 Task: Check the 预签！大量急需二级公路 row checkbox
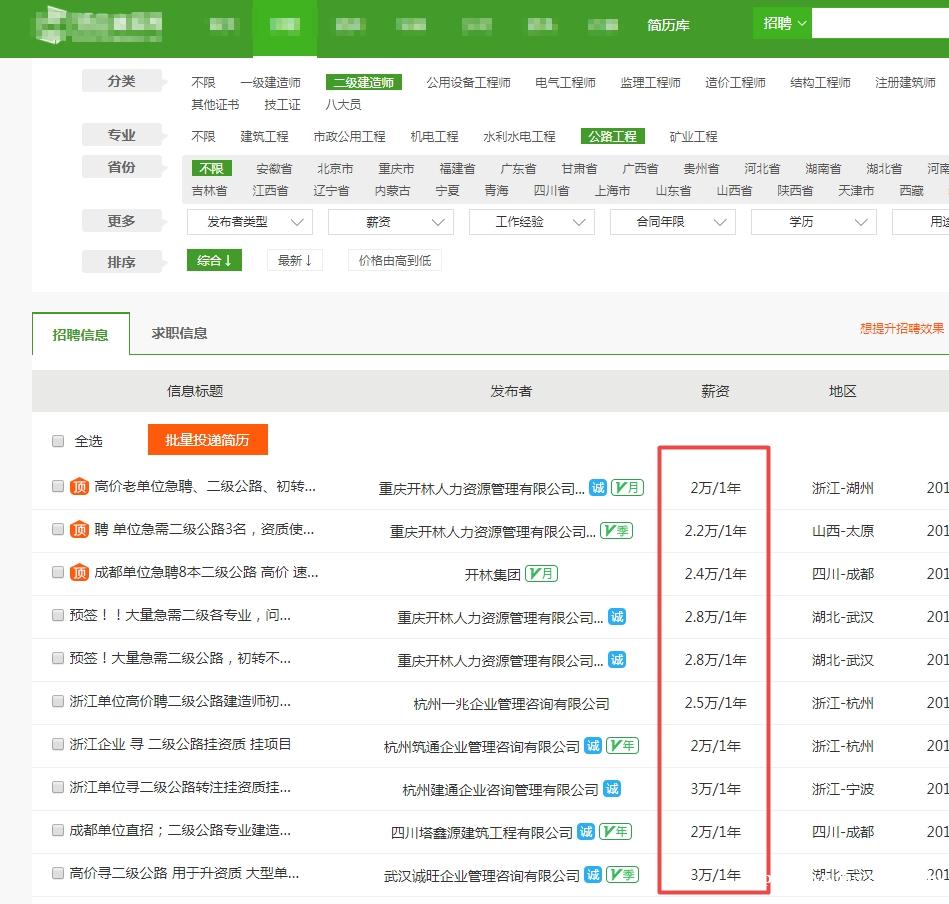(x=58, y=658)
